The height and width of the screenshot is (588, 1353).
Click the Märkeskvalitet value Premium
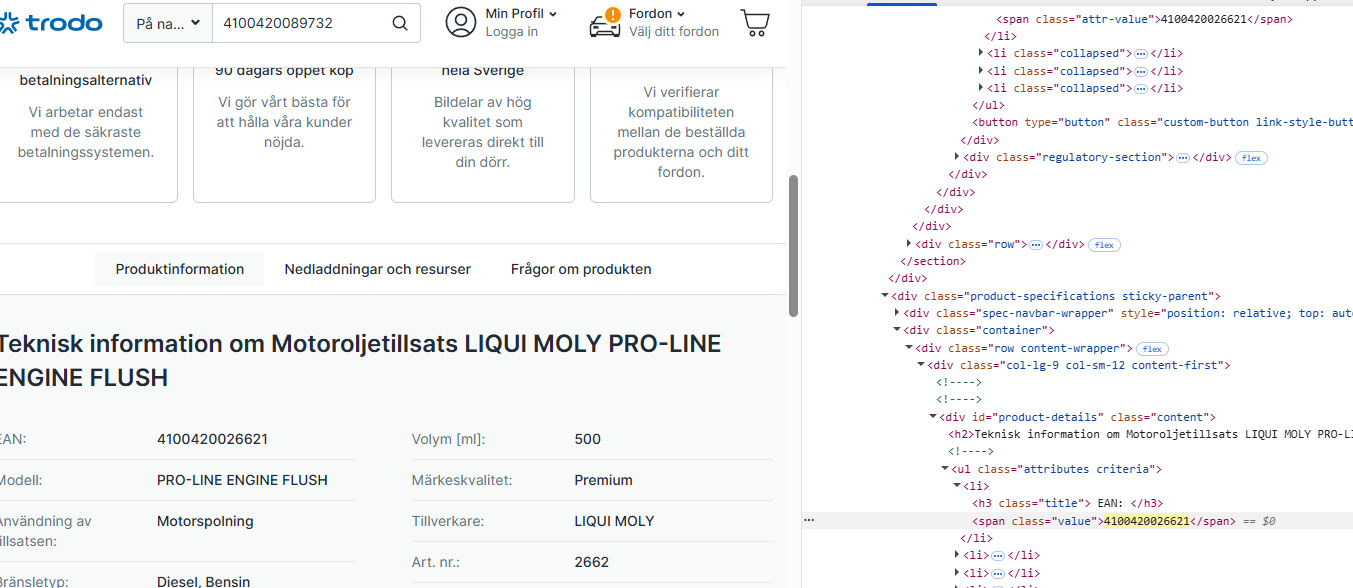(603, 480)
